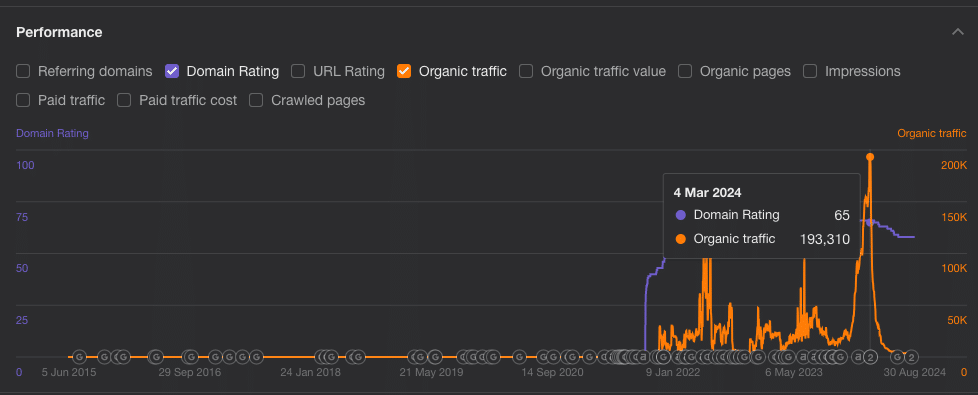978x395 pixels.
Task: Click the final '2' marker at the timeline end
Action: 911,358
